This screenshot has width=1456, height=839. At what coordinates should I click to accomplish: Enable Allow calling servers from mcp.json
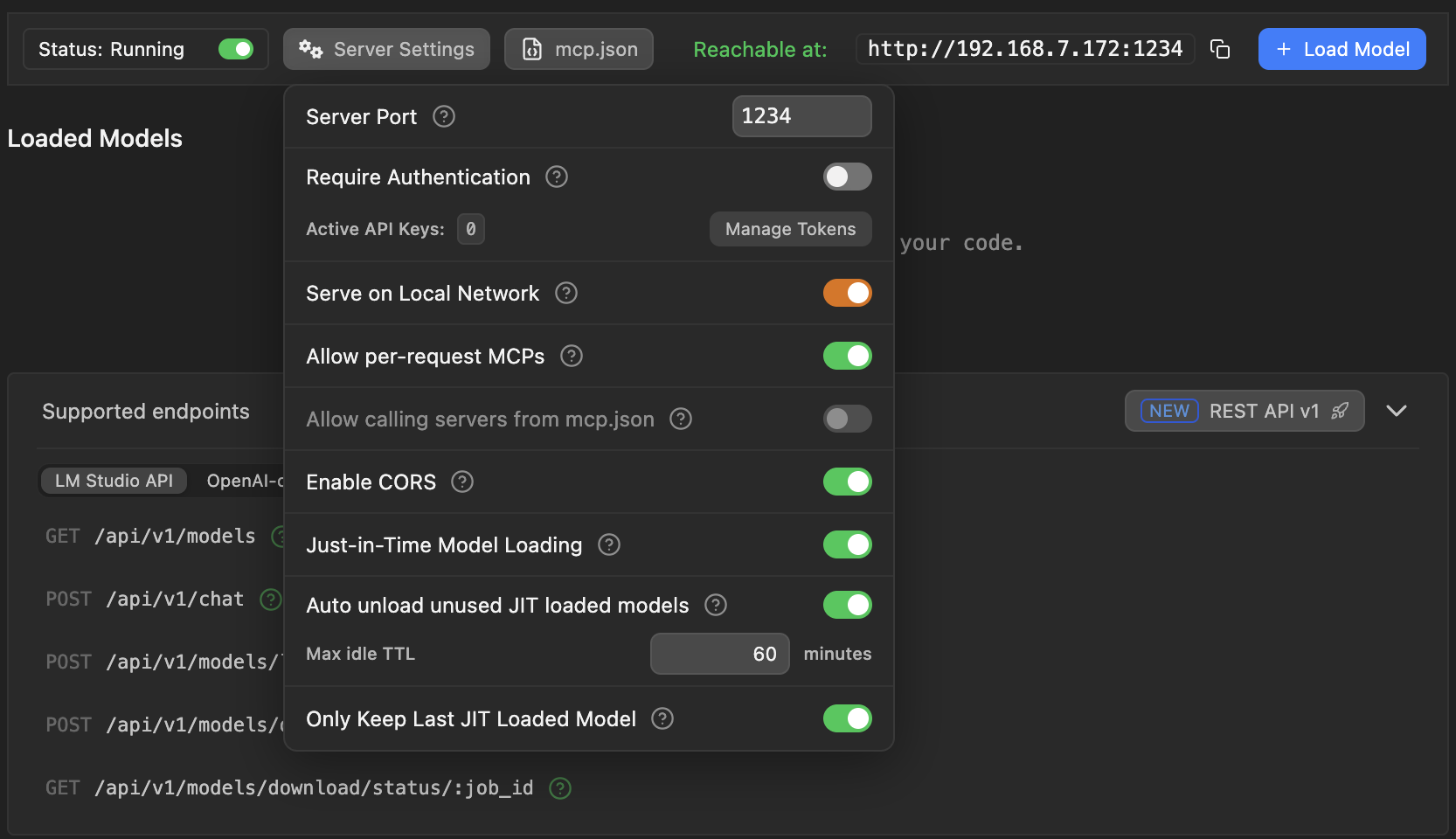pyautogui.click(x=846, y=419)
